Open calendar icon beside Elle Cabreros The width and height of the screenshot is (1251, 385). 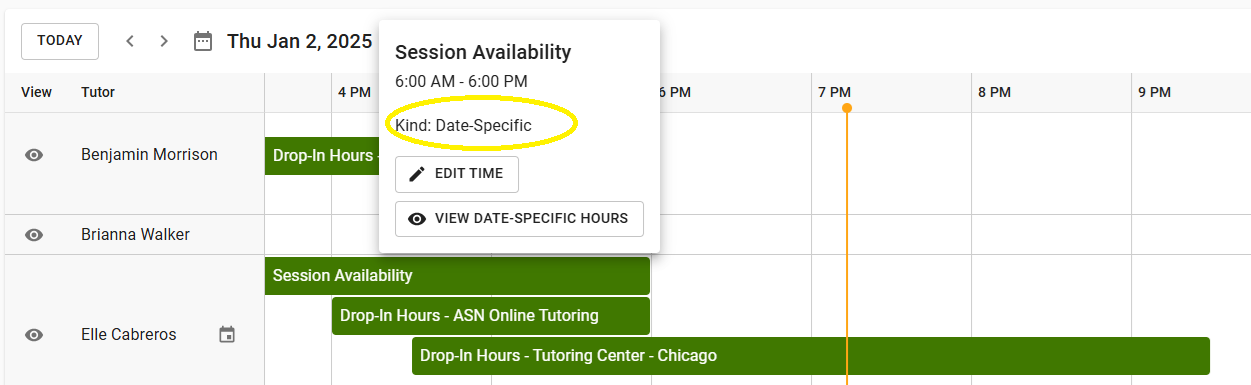click(227, 335)
